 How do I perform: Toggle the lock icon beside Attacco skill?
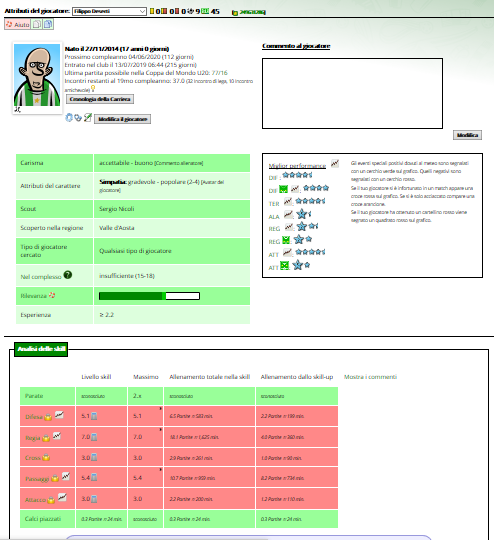(x=51, y=500)
